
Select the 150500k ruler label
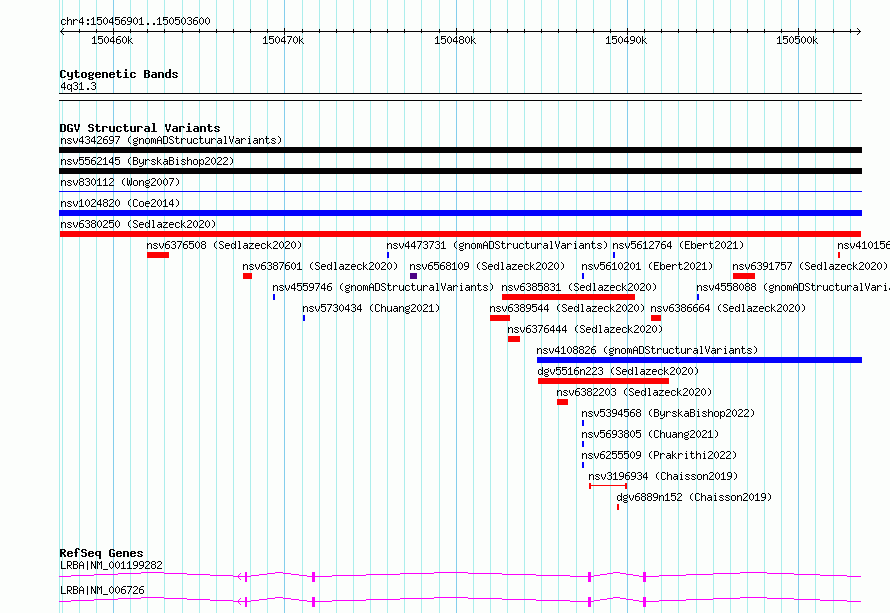point(797,40)
